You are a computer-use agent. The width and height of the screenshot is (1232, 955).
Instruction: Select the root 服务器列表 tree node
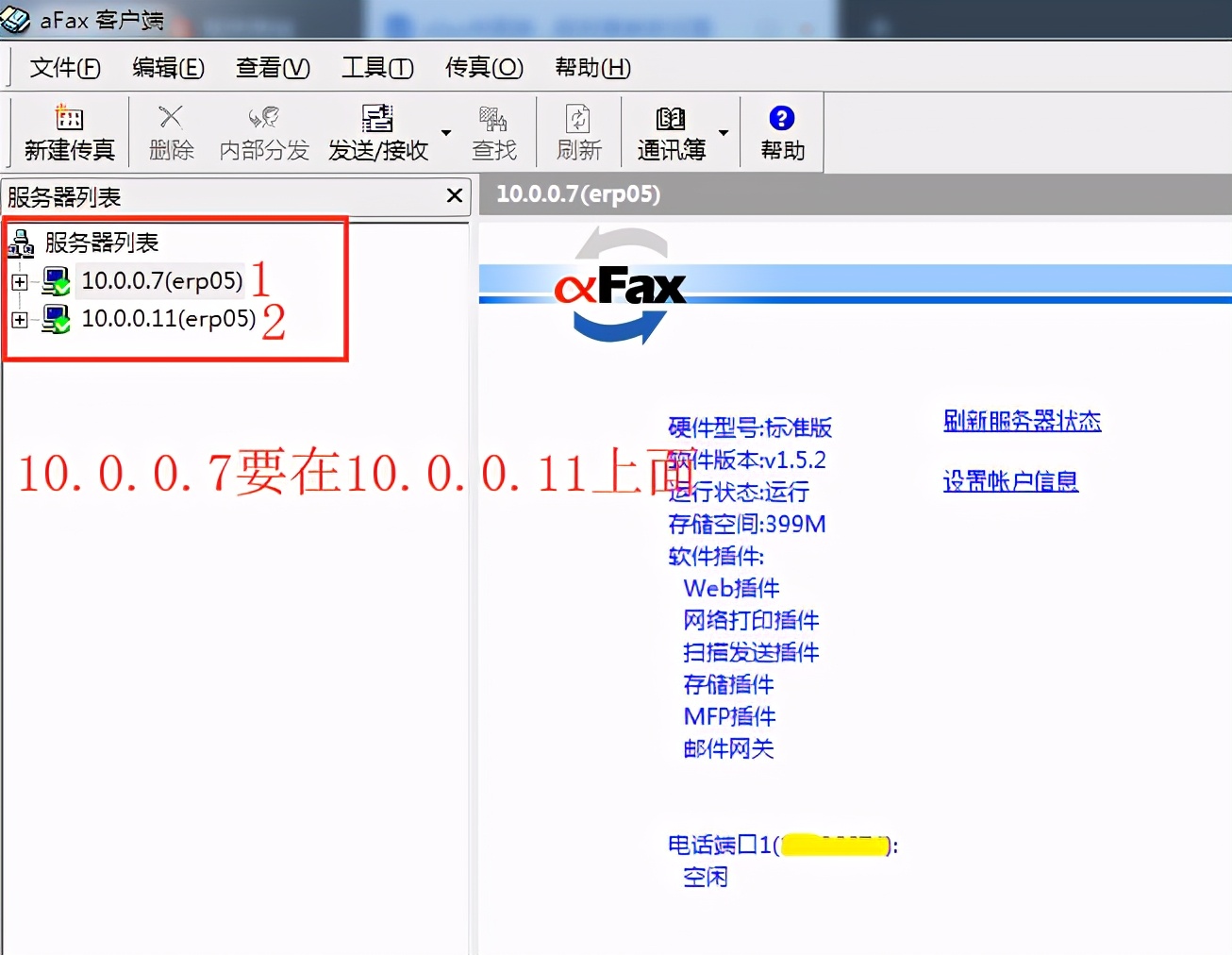pyautogui.click(x=102, y=243)
